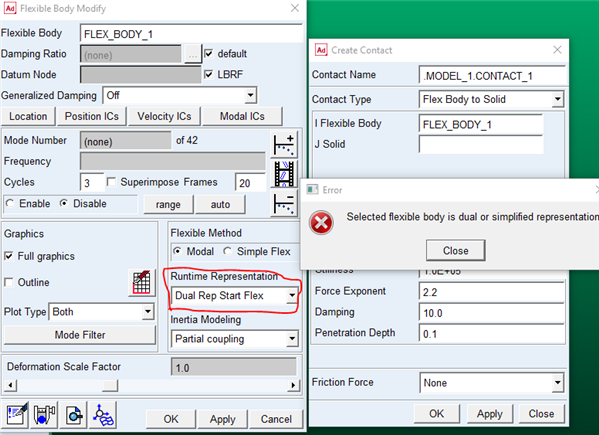This screenshot has width=599, height=435.
Task: Open the Velocity ICs button
Action: [164, 116]
